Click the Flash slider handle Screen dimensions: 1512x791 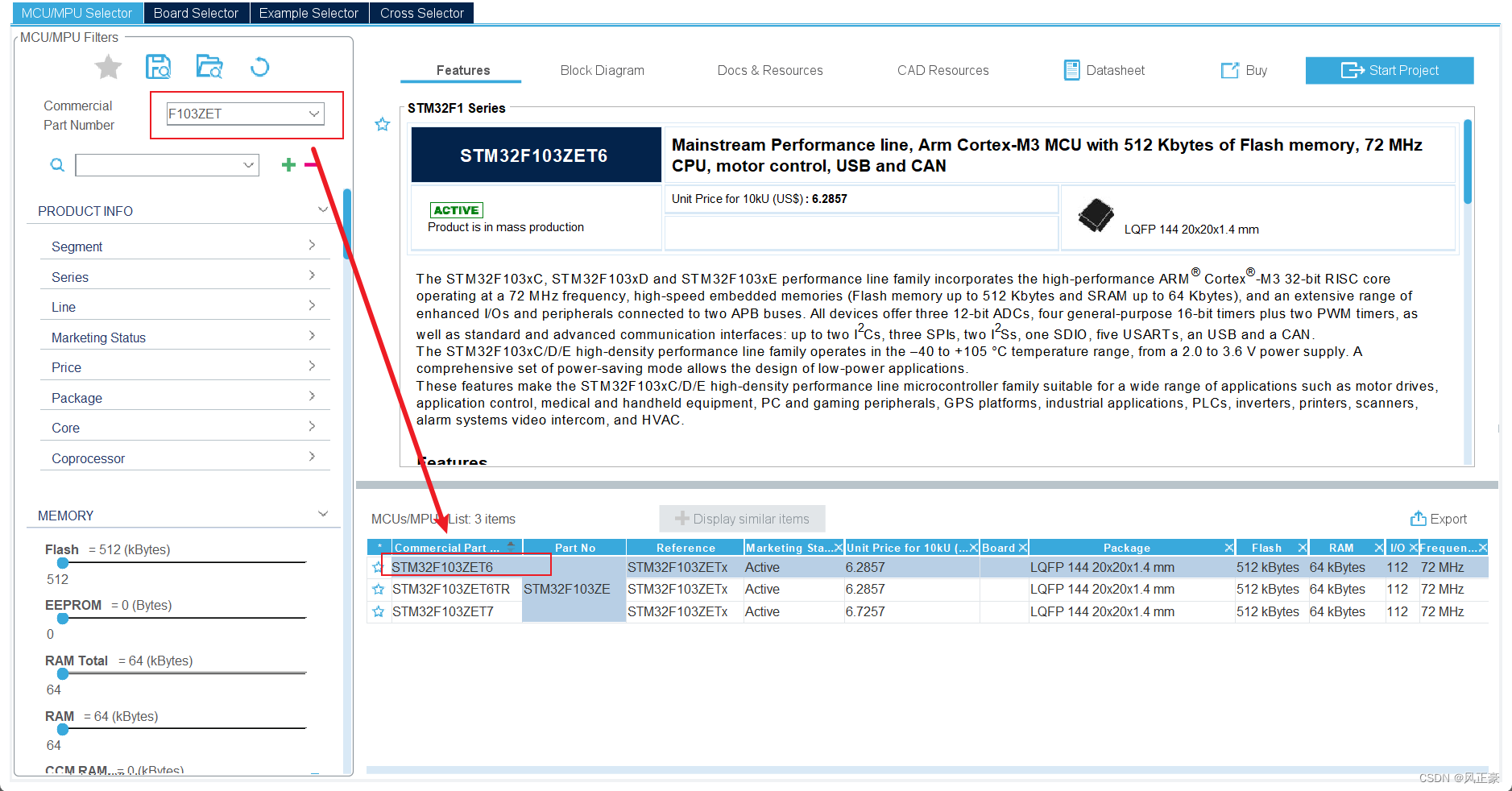[x=63, y=563]
